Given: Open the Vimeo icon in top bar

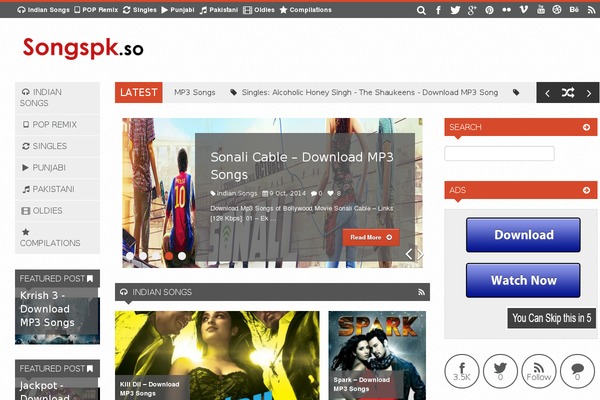Looking at the screenshot, I should (523, 10).
